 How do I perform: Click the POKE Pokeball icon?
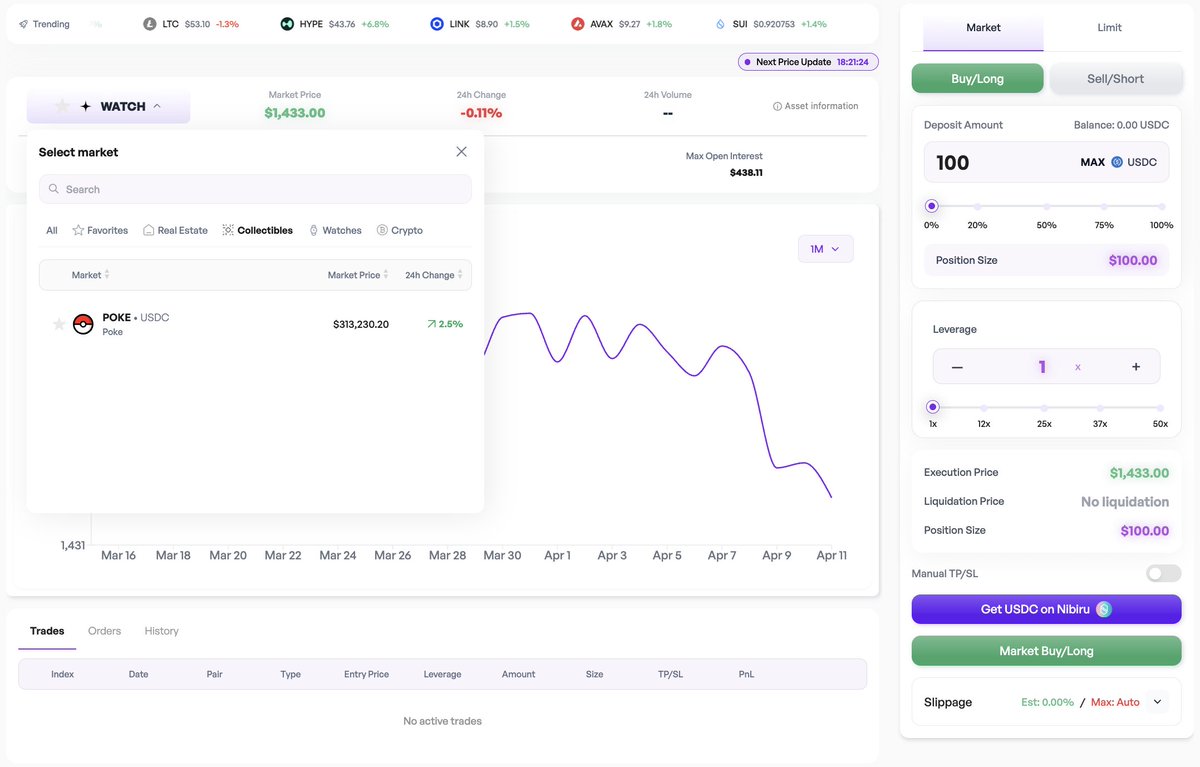[83, 324]
